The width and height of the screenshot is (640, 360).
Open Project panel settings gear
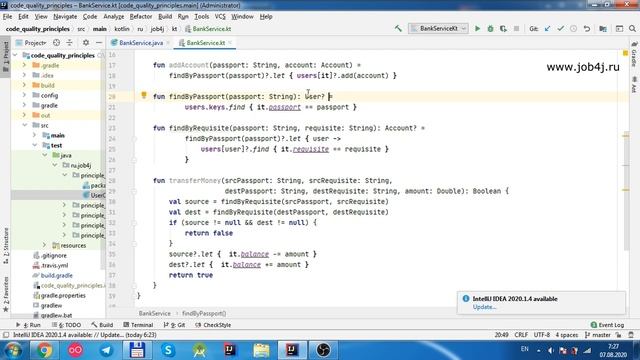pyautogui.click(x=86, y=42)
